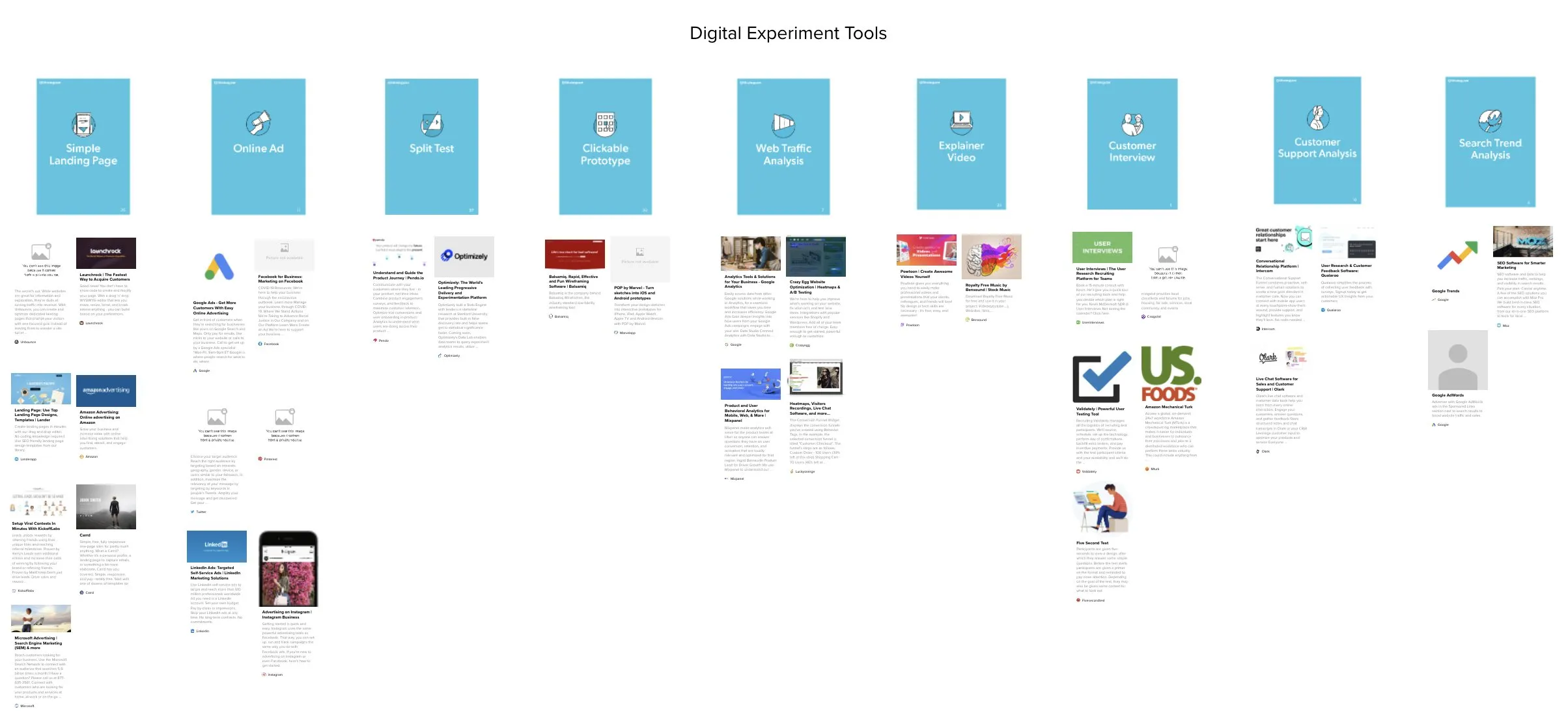Click the Instagram favicon on the Advertising on Instagram card

(x=263, y=673)
